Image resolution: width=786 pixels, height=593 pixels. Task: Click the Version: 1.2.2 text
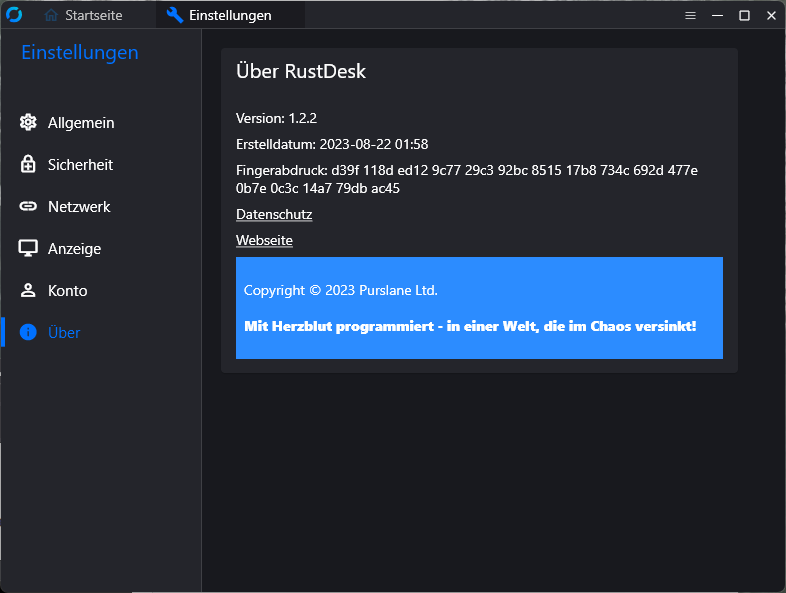click(x=276, y=118)
